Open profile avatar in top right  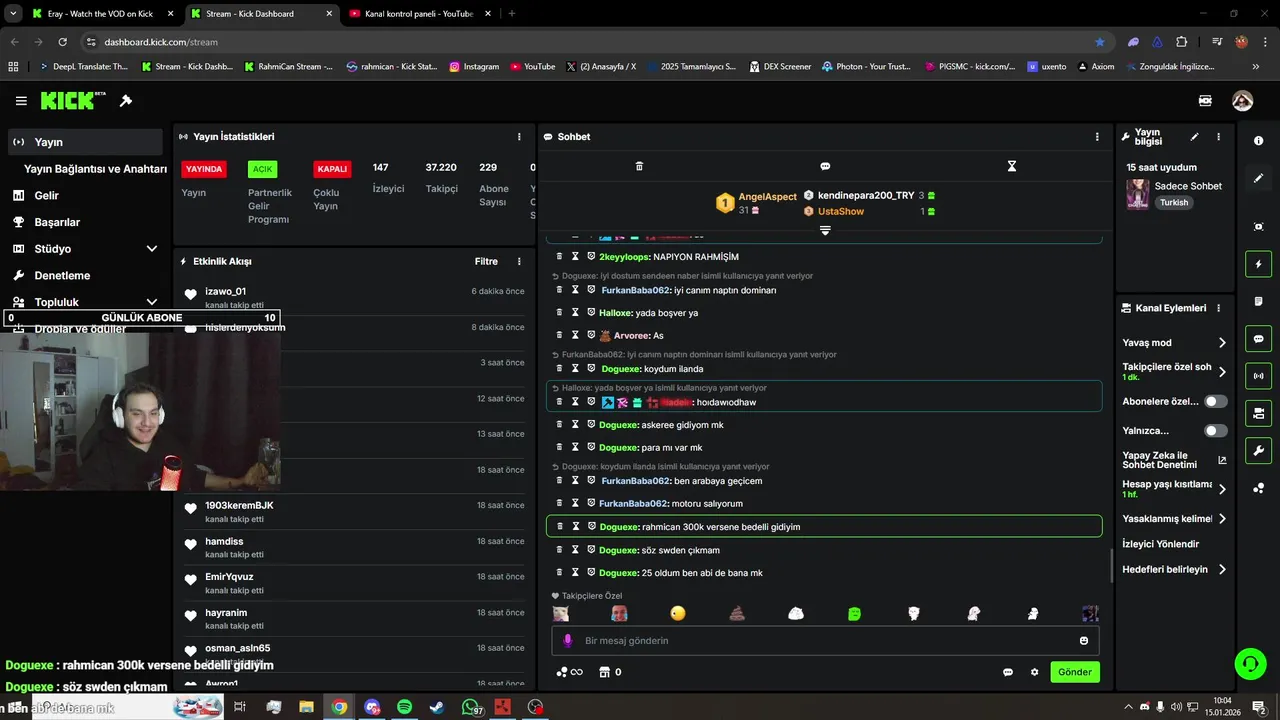tap(1242, 101)
